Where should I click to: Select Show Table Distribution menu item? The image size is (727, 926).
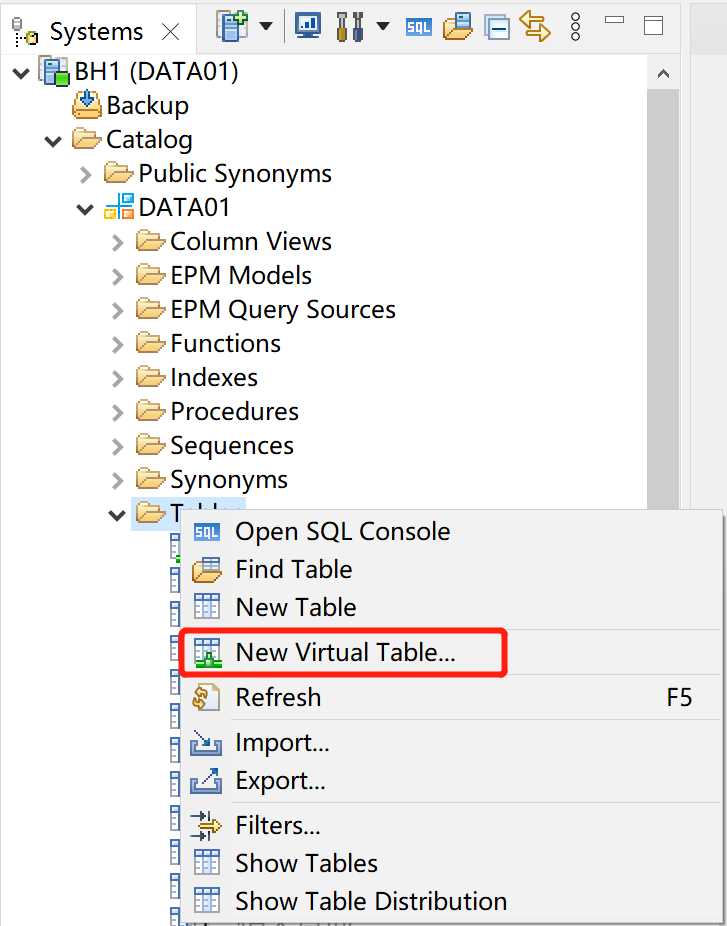pyautogui.click(x=370, y=901)
